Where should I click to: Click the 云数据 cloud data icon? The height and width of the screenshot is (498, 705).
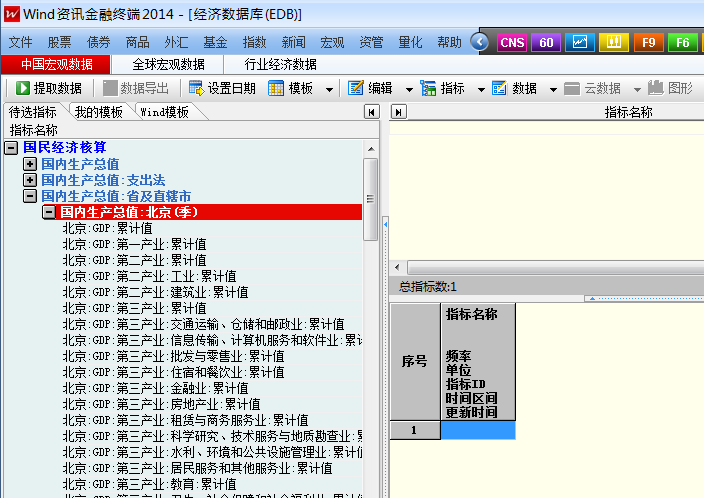coord(571,88)
